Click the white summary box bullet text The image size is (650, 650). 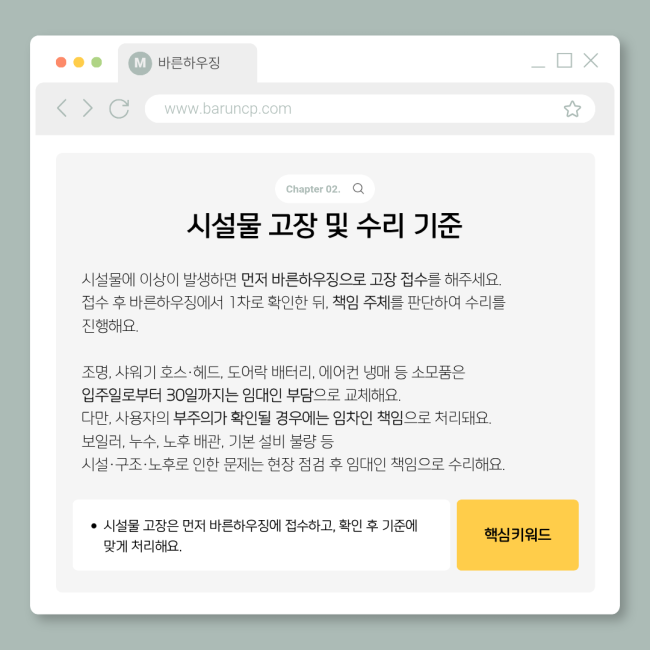coord(260,536)
